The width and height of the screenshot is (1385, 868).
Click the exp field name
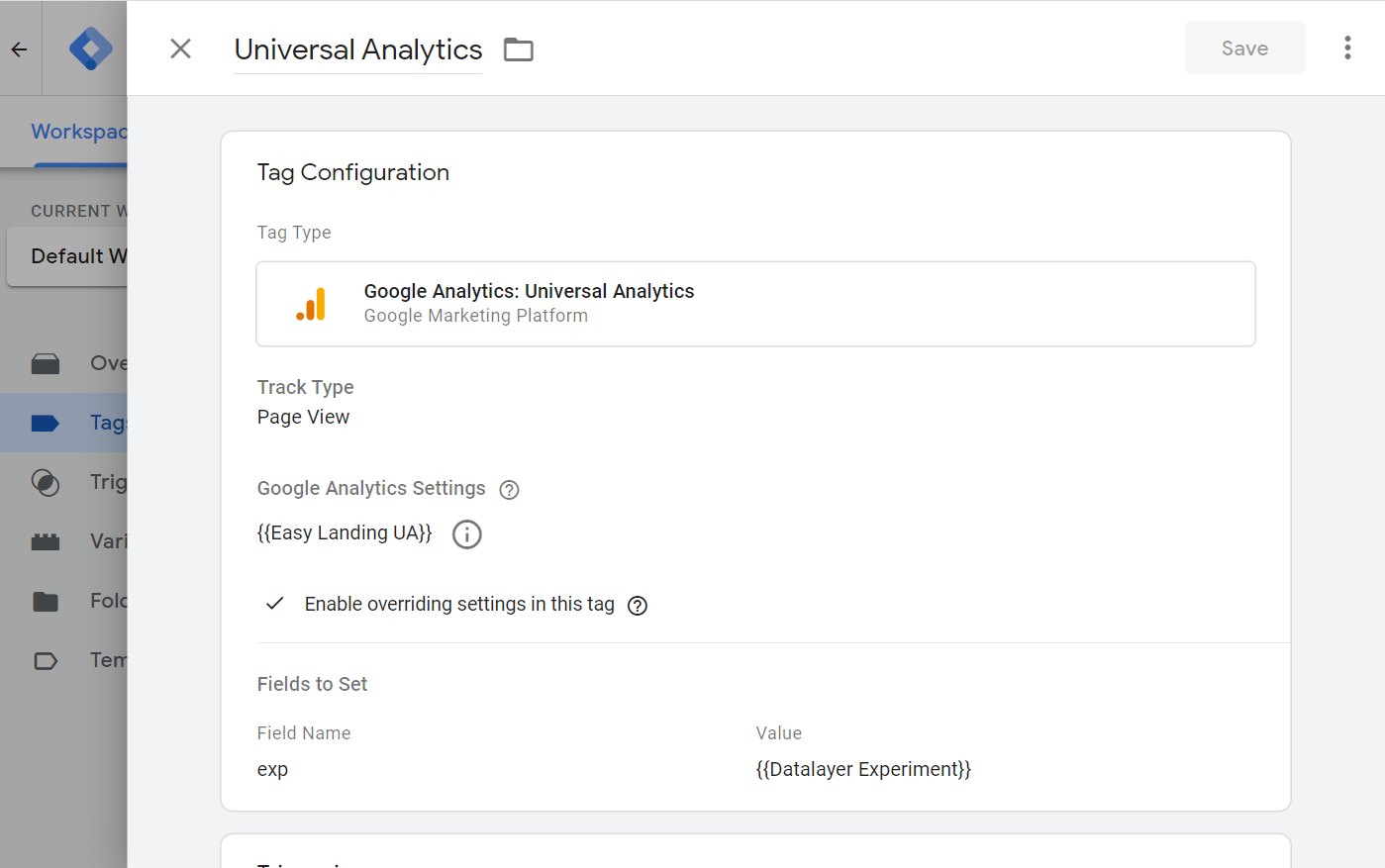[272, 769]
